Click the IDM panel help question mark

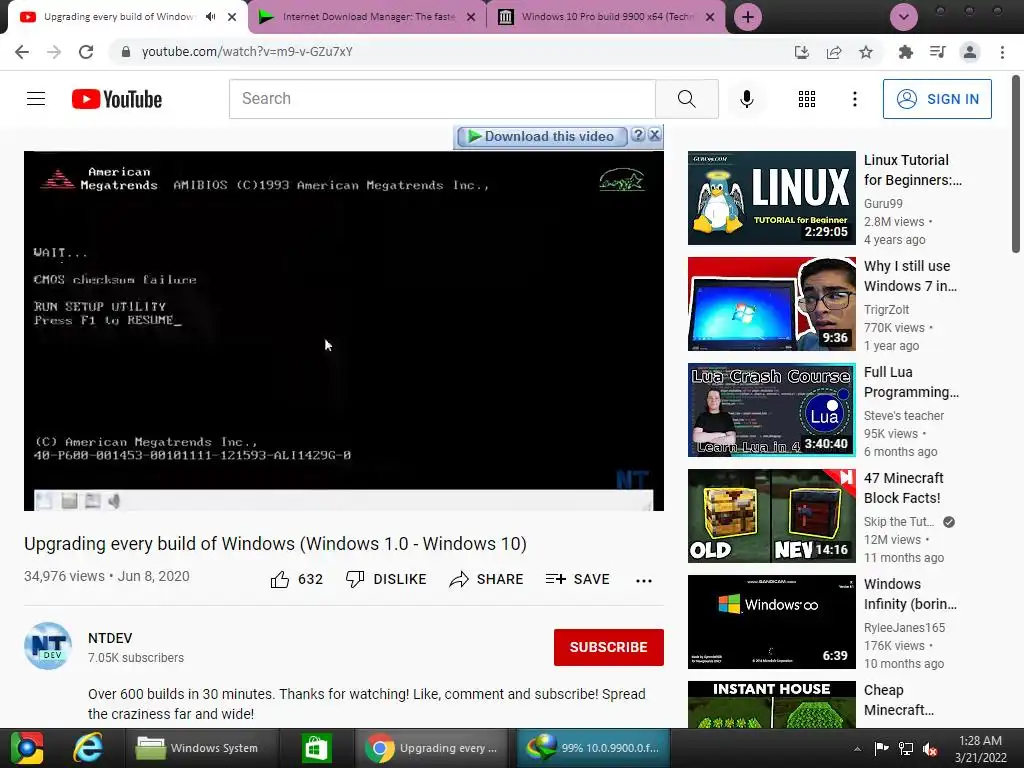[x=639, y=135]
